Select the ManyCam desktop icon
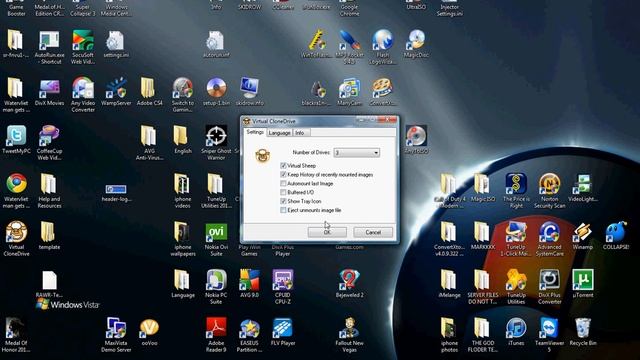 click(349, 92)
